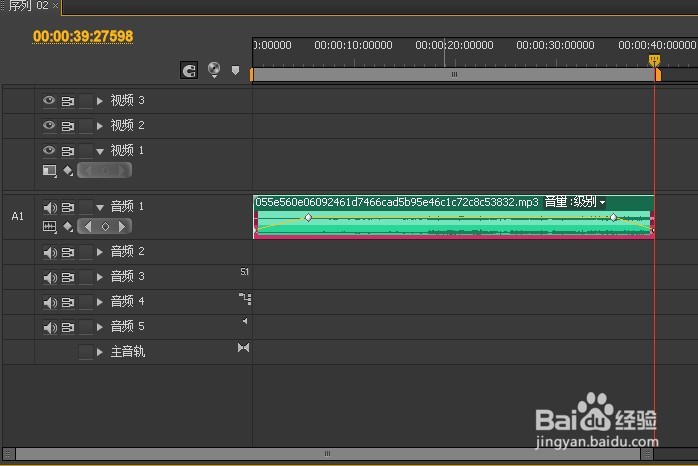Click the submix icon on 音频 4
Viewport: 698px width, 466px height.
pos(245,298)
